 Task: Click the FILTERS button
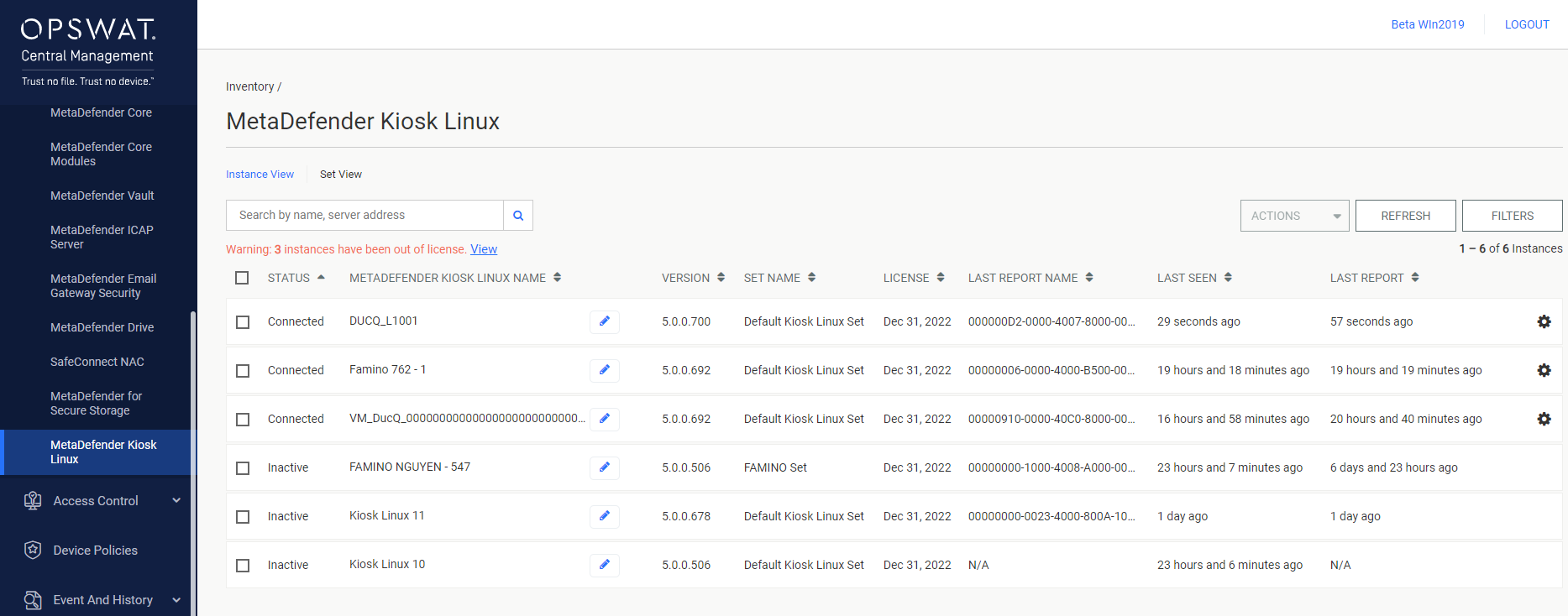[1512, 216]
